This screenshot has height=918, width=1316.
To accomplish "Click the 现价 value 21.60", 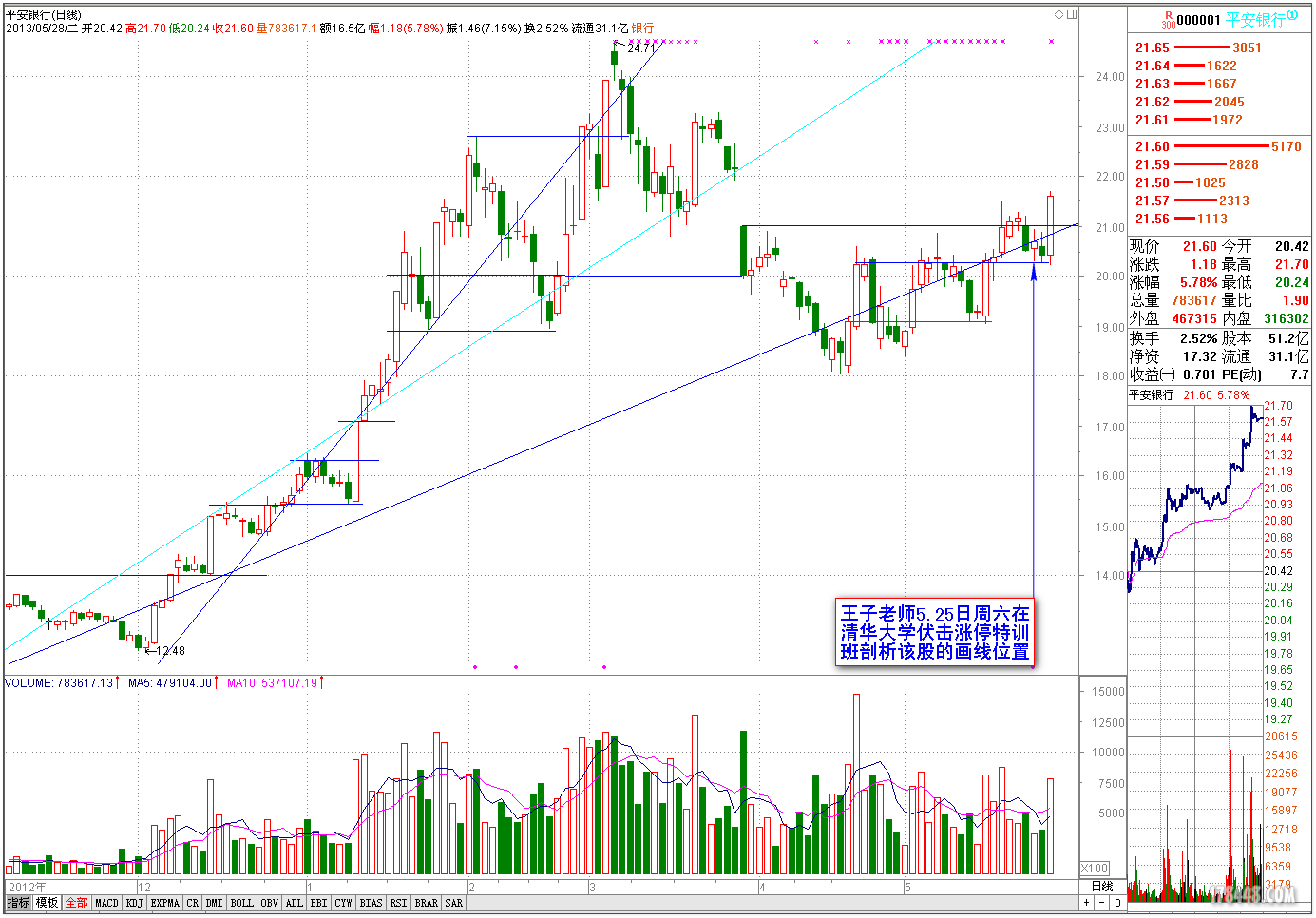I will pos(1200,246).
